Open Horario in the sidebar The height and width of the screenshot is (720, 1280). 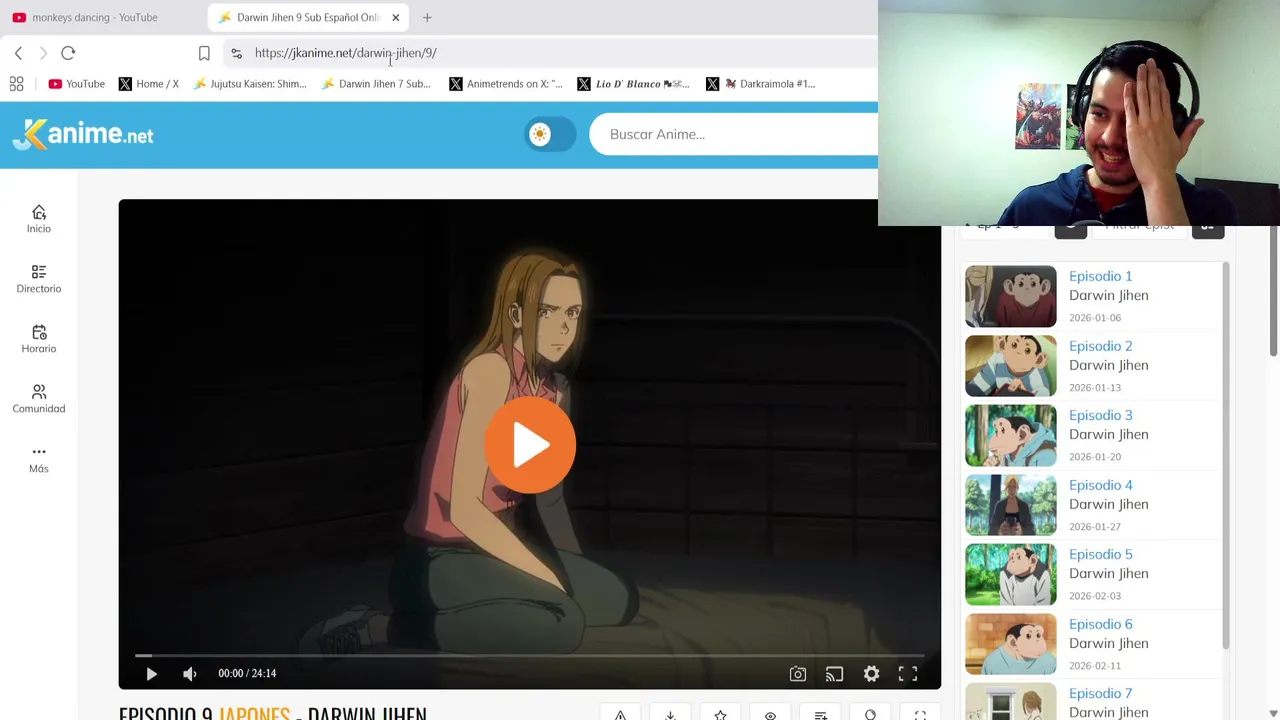(x=39, y=339)
